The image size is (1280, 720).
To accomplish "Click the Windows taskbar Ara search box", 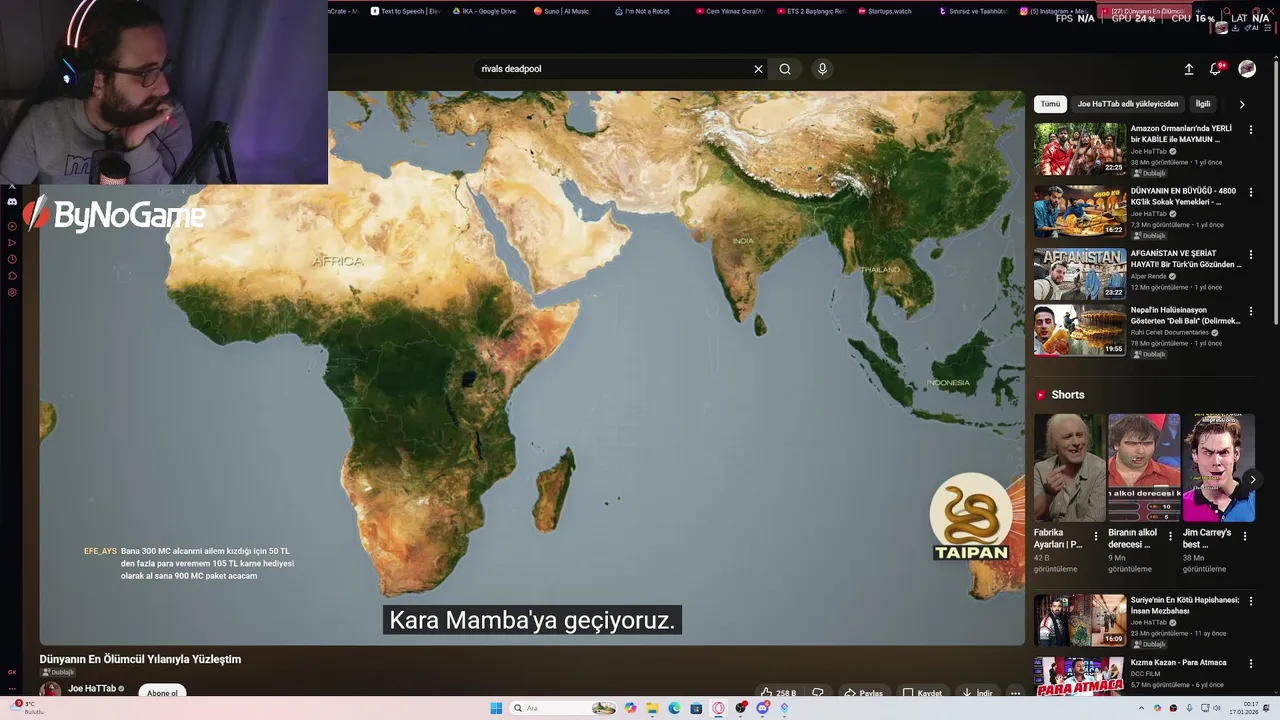I will [x=563, y=708].
